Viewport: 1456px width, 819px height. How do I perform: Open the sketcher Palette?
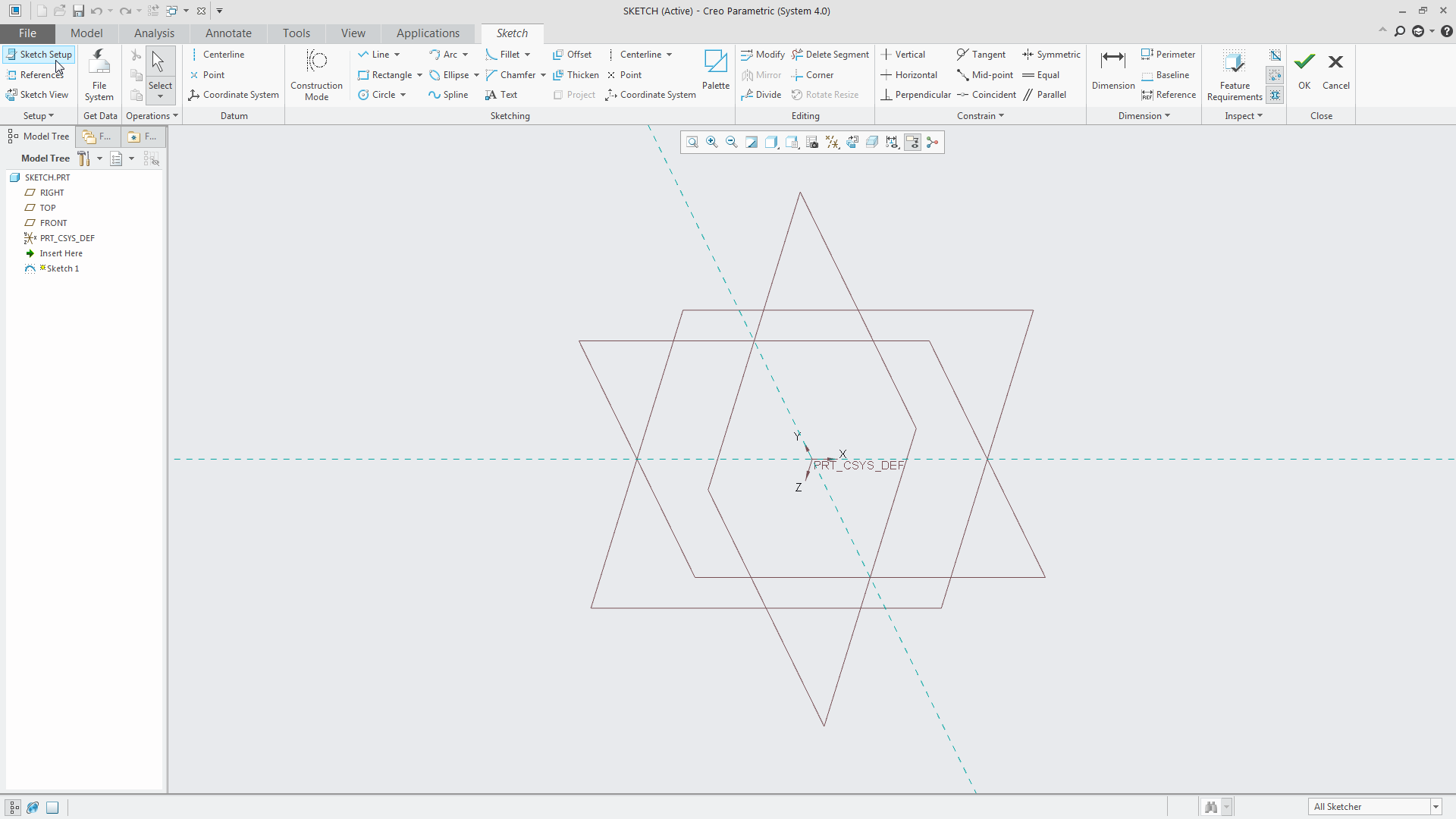click(x=715, y=71)
